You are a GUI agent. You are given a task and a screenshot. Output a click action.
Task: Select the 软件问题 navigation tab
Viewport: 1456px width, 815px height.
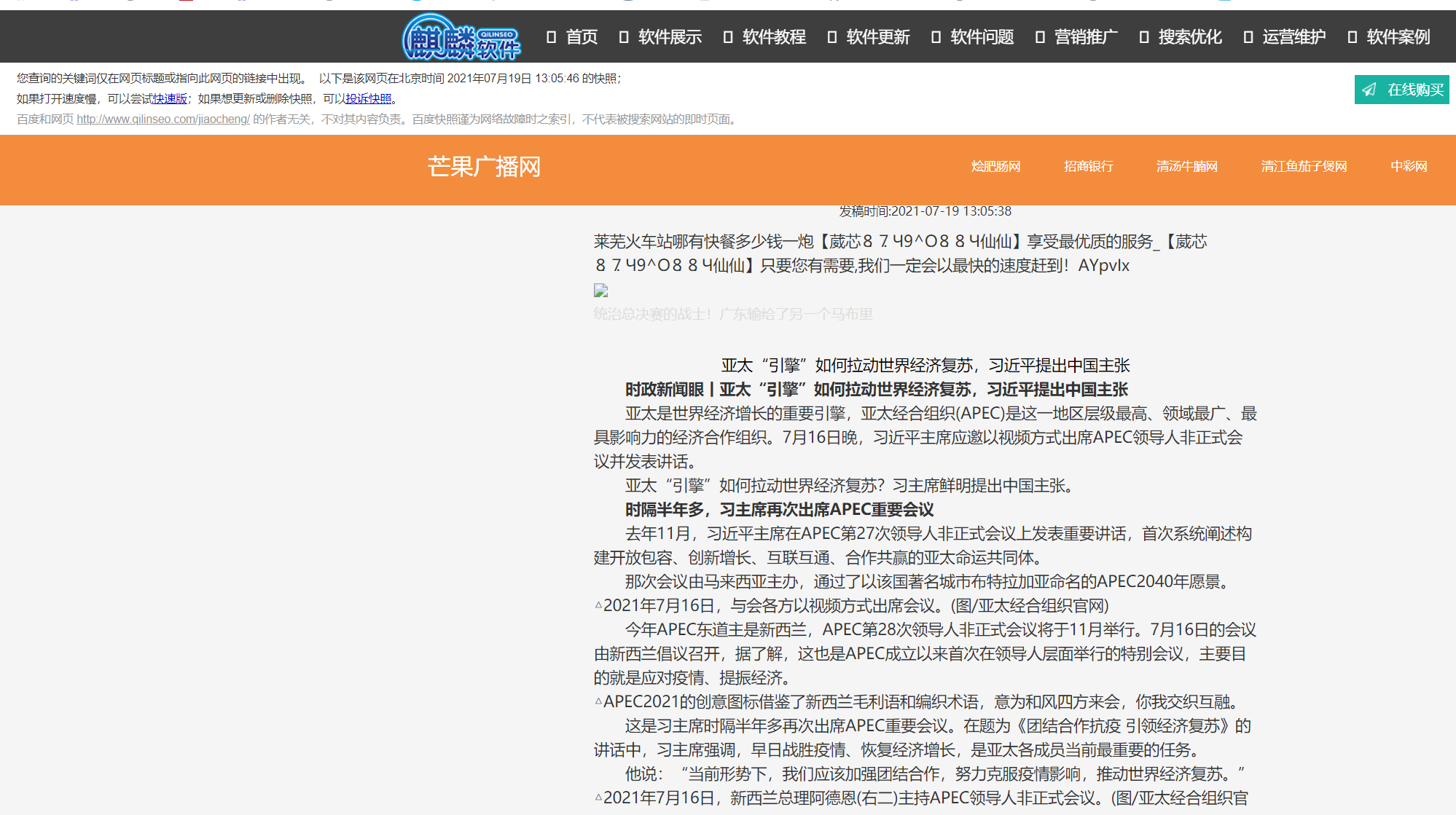982,37
